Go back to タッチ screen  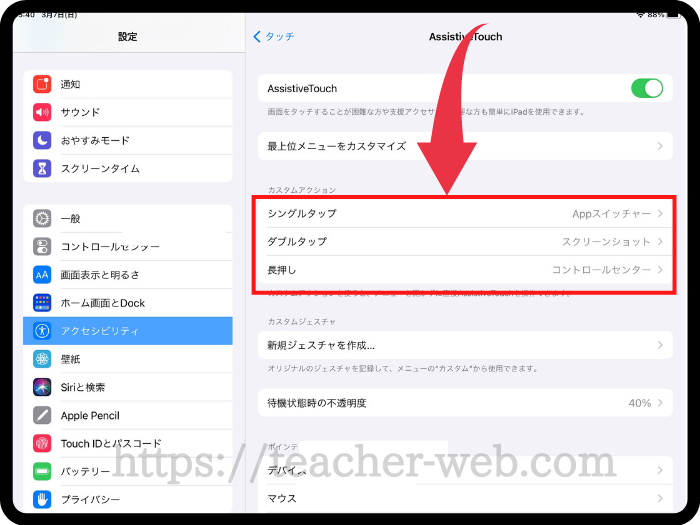point(274,37)
